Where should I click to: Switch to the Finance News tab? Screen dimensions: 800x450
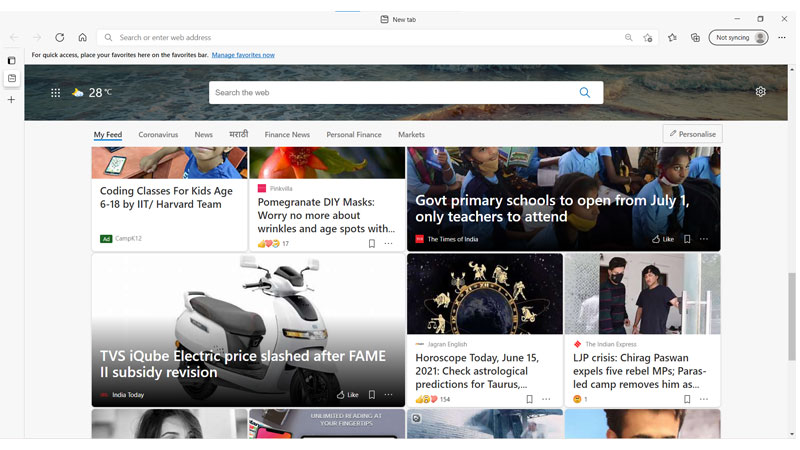pyautogui.click(x=287, y=135)
